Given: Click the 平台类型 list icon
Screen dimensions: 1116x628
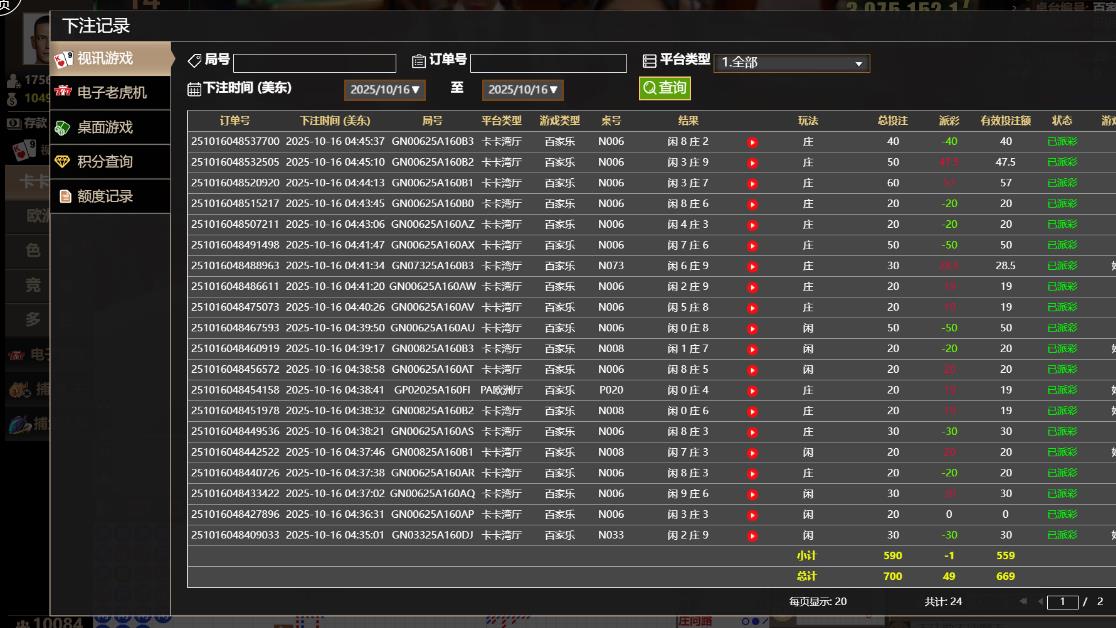Looking at the screenshot, I should (649, 62).
